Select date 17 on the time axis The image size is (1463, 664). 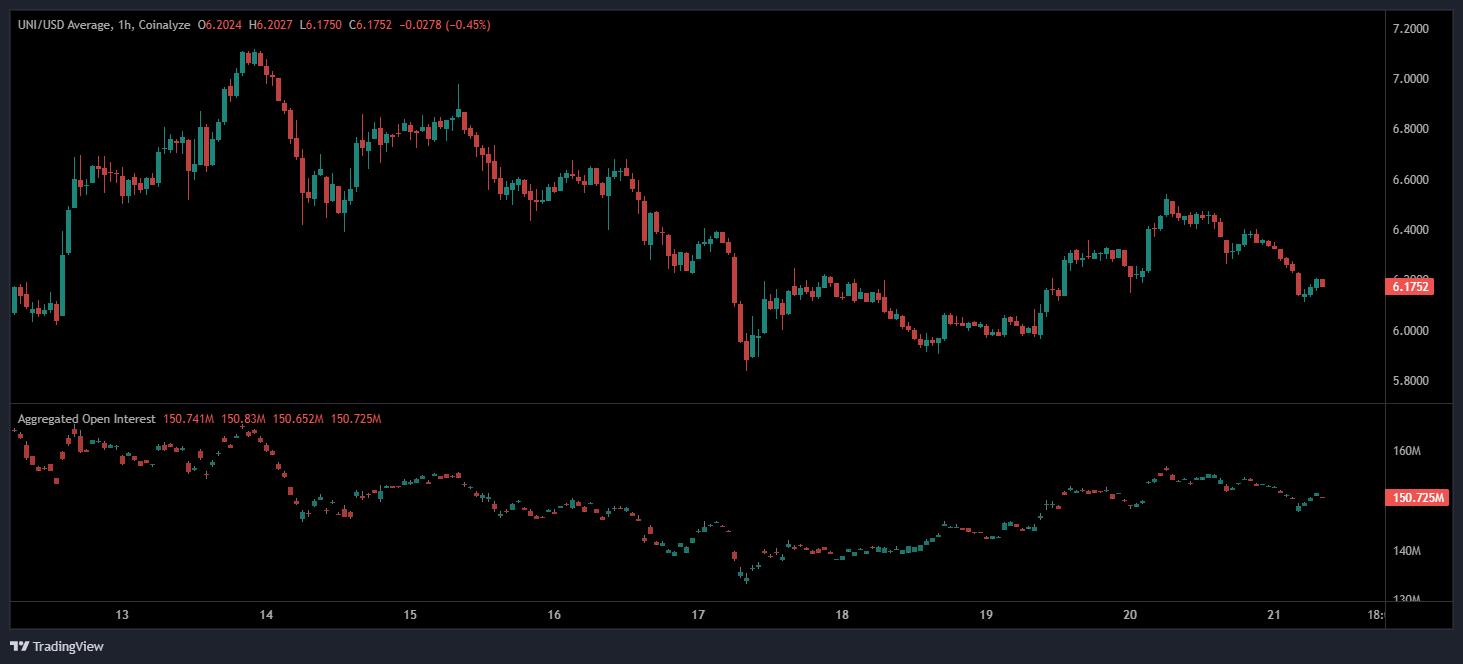click(x=699, y=615)
